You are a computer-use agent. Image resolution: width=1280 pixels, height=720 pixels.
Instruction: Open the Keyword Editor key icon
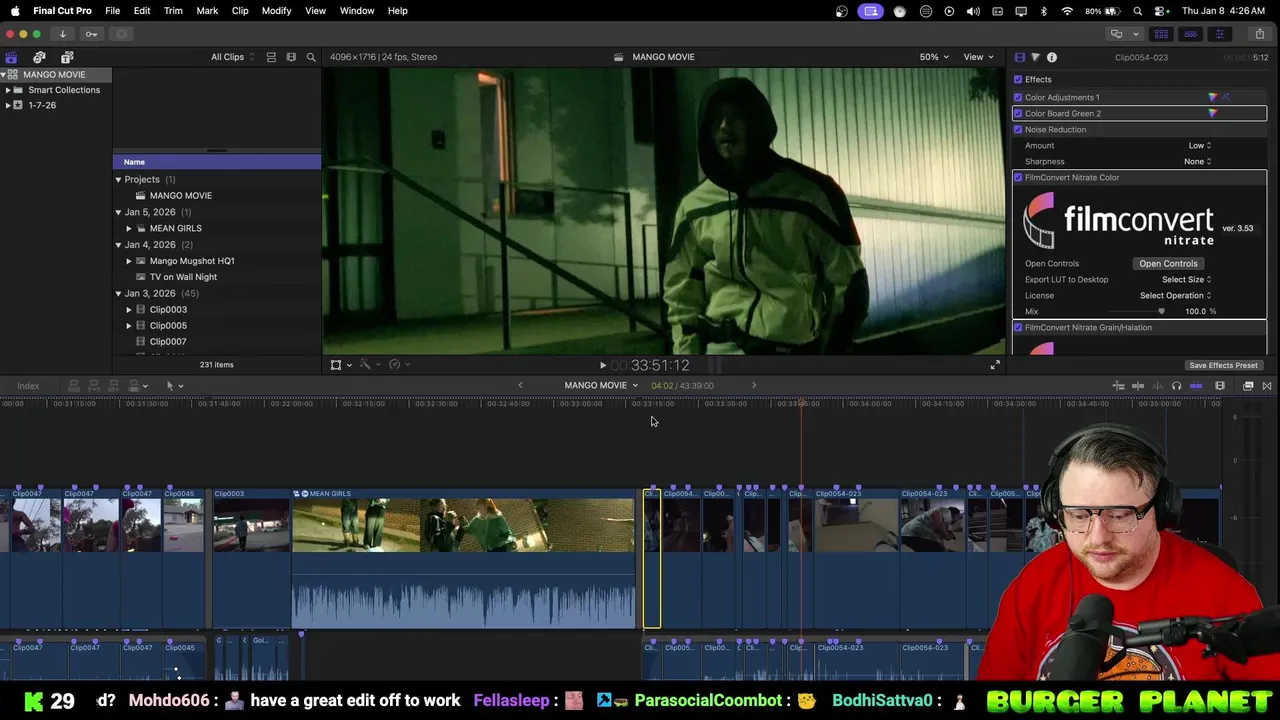(91, 34)
